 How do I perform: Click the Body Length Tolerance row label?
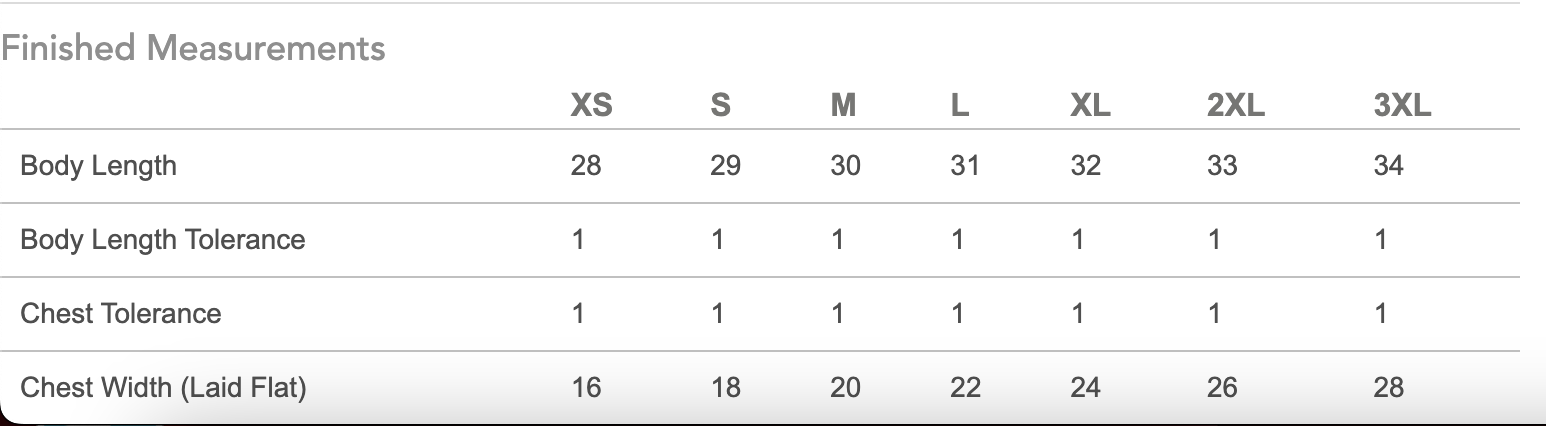163,240
